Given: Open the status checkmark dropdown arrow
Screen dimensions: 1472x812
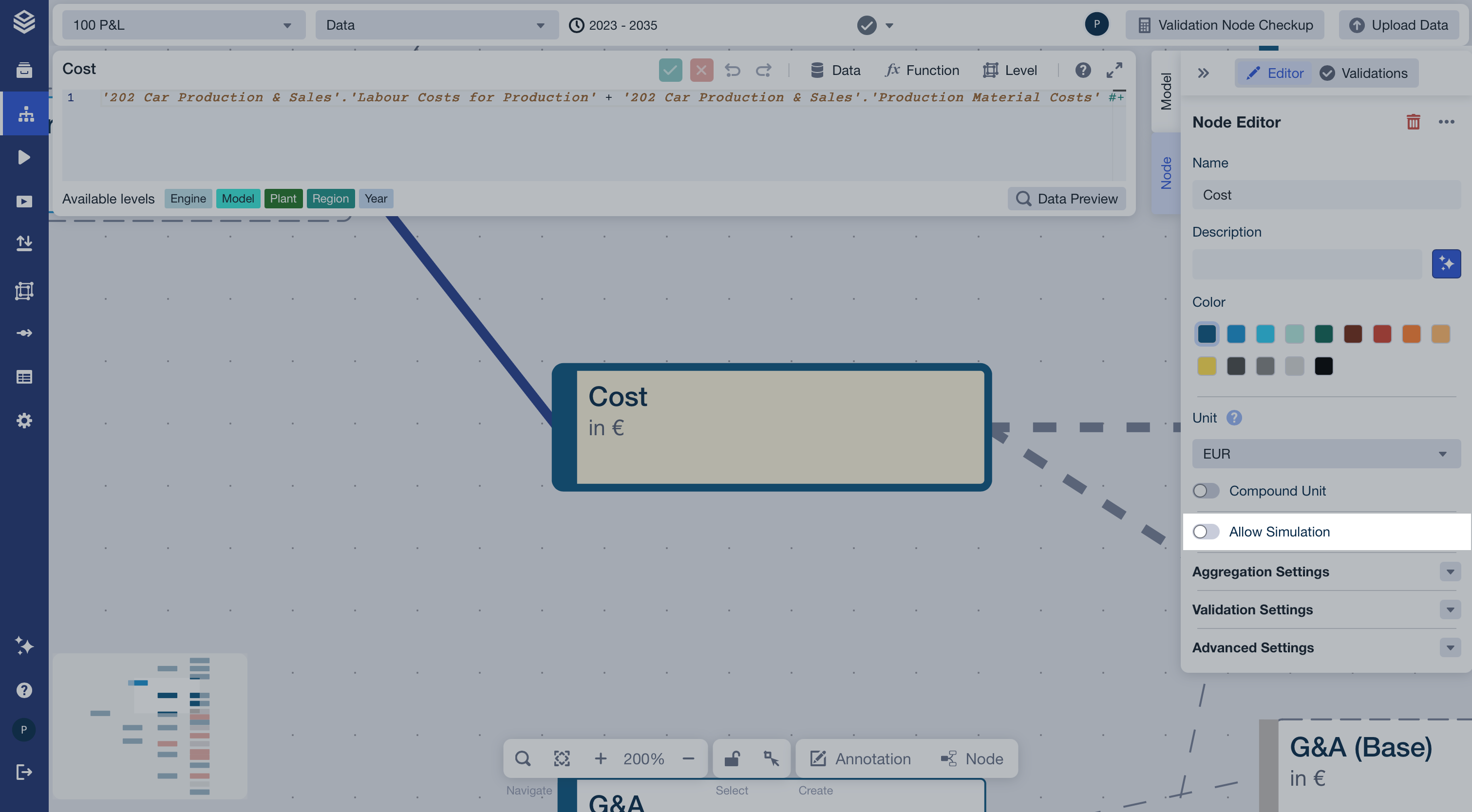Looking at the screenshot, I should pyautogui.click(x=889, y=25).
